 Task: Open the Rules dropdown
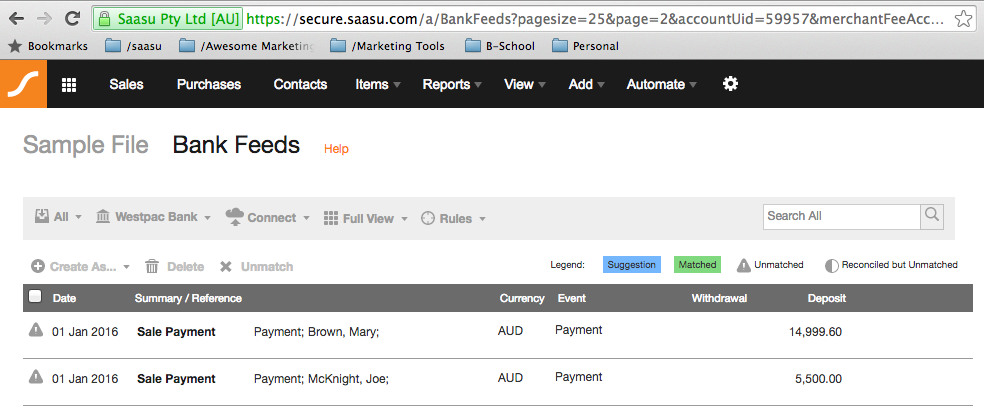[x=454, y=218]
